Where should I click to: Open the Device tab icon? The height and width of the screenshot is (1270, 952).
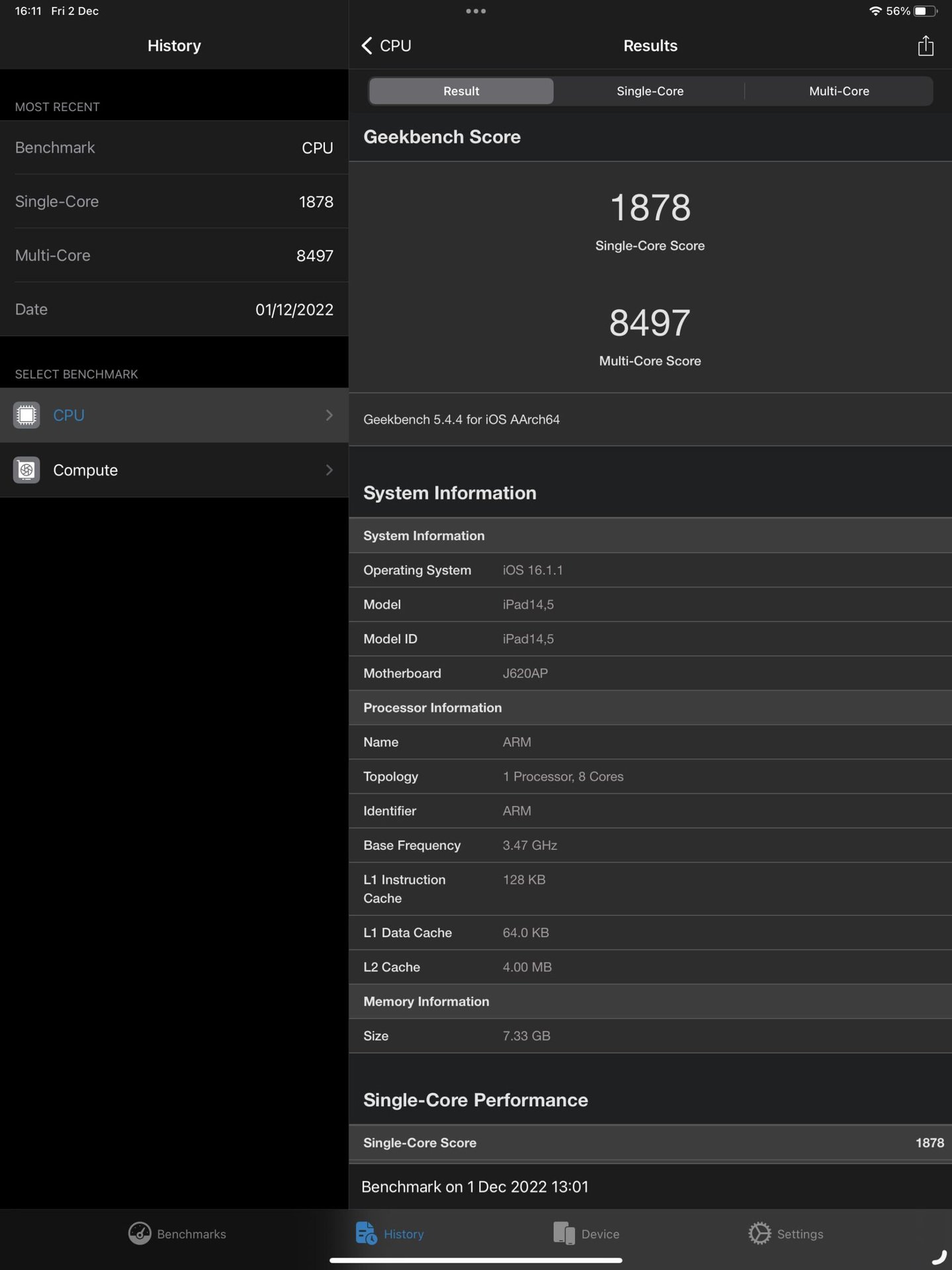point(564,1234)
